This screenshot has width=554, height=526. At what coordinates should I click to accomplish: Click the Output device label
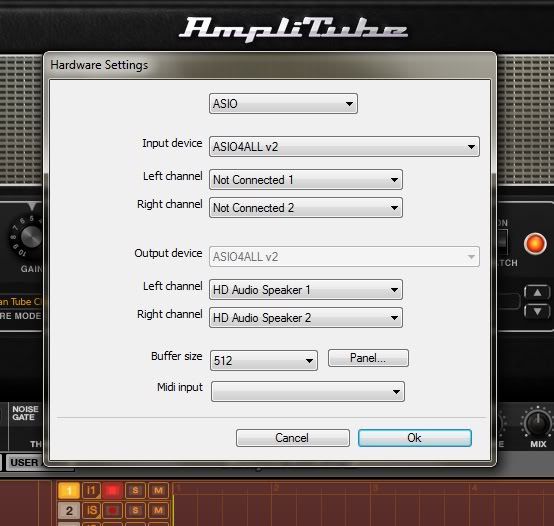[x=168, y=253]
